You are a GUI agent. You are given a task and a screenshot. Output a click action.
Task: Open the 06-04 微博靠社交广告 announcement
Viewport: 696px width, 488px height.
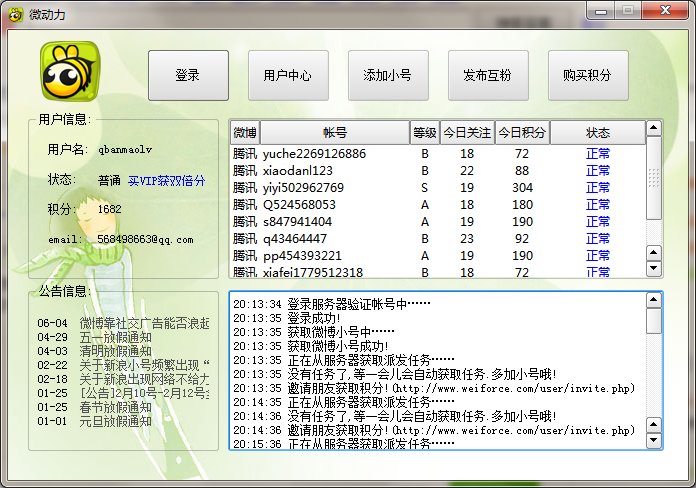pos(123,323)
